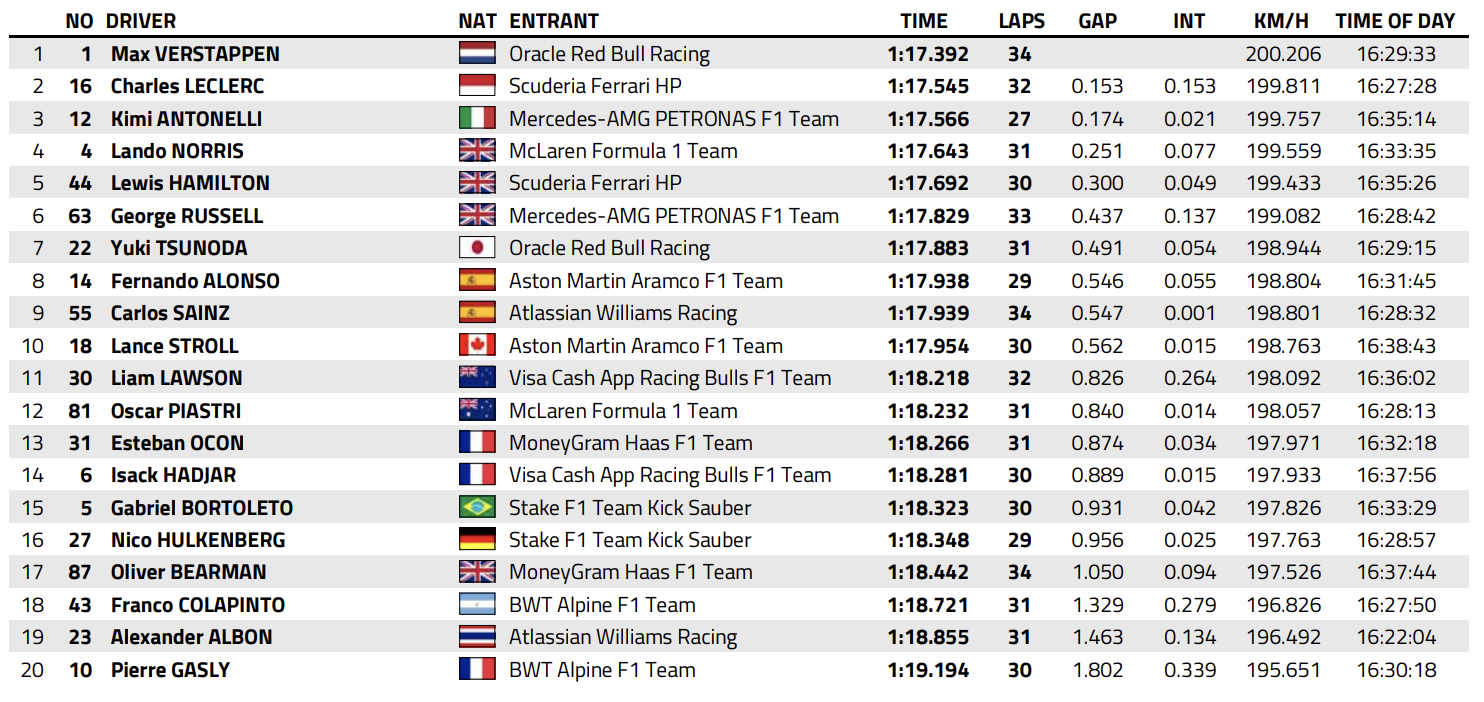Click the Thai flag beside Alexander Albon
Viewport: 1484px width, 702px height.
tap(477, 637)
